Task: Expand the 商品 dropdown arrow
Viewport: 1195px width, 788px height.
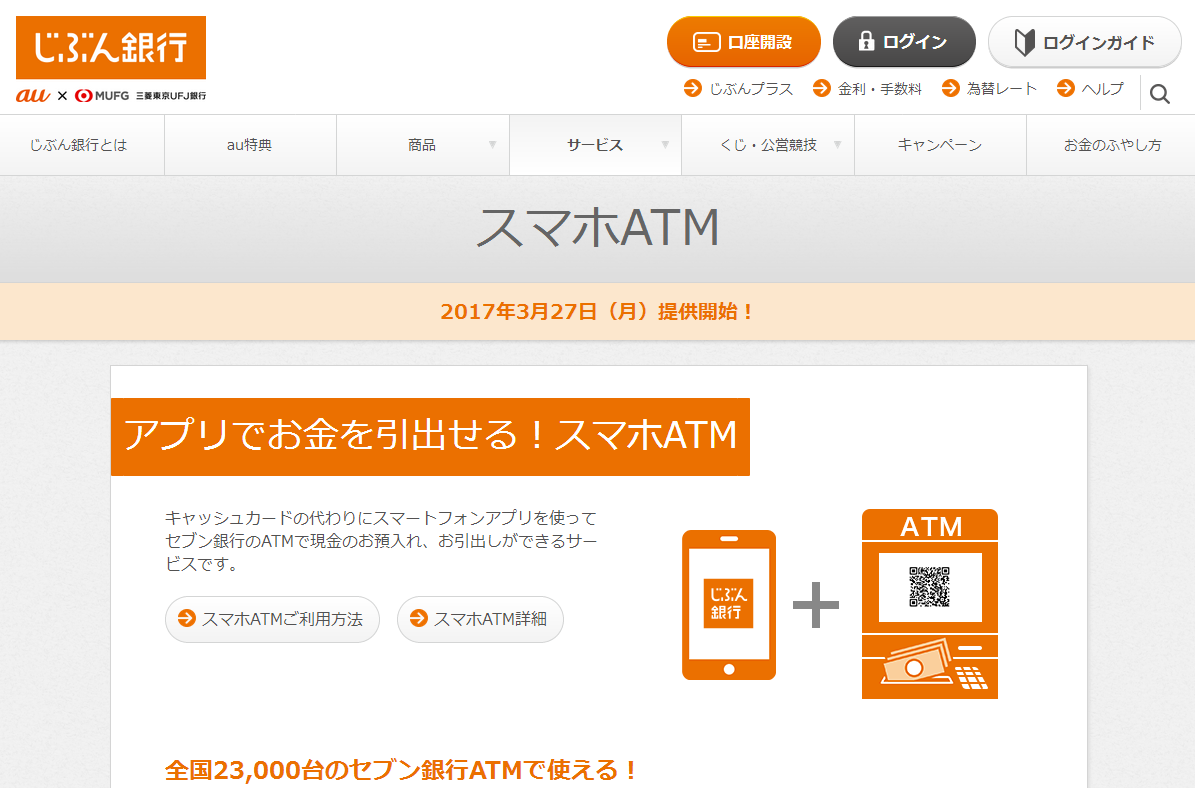Action: (x=492, y=145)
